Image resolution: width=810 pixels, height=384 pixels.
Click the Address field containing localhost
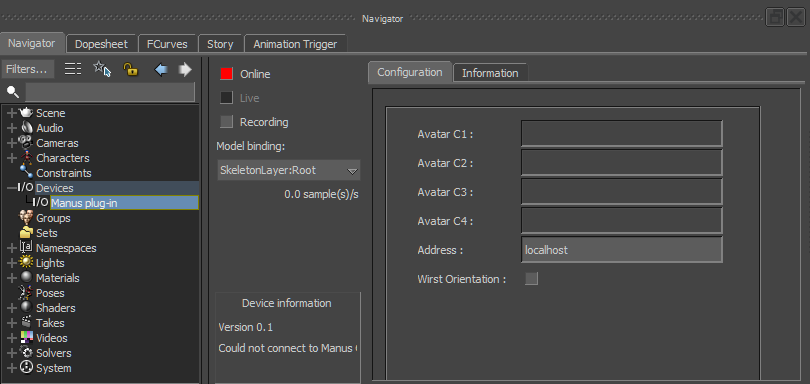click(x=621, y=250)
